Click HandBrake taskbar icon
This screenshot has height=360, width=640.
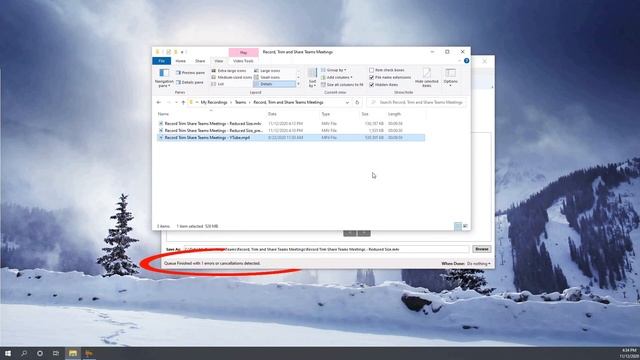[89, 353]
